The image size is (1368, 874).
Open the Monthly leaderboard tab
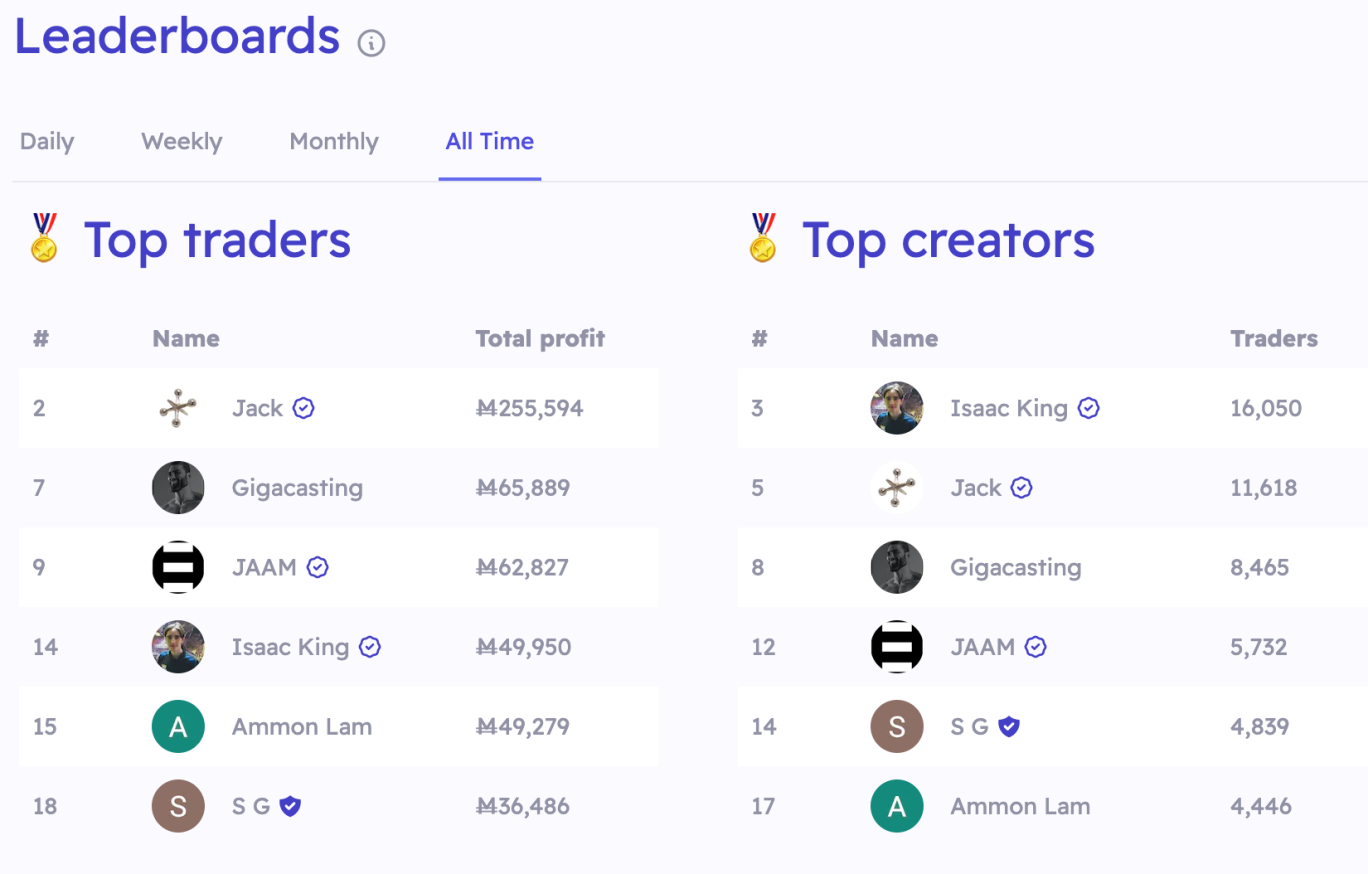334,142
